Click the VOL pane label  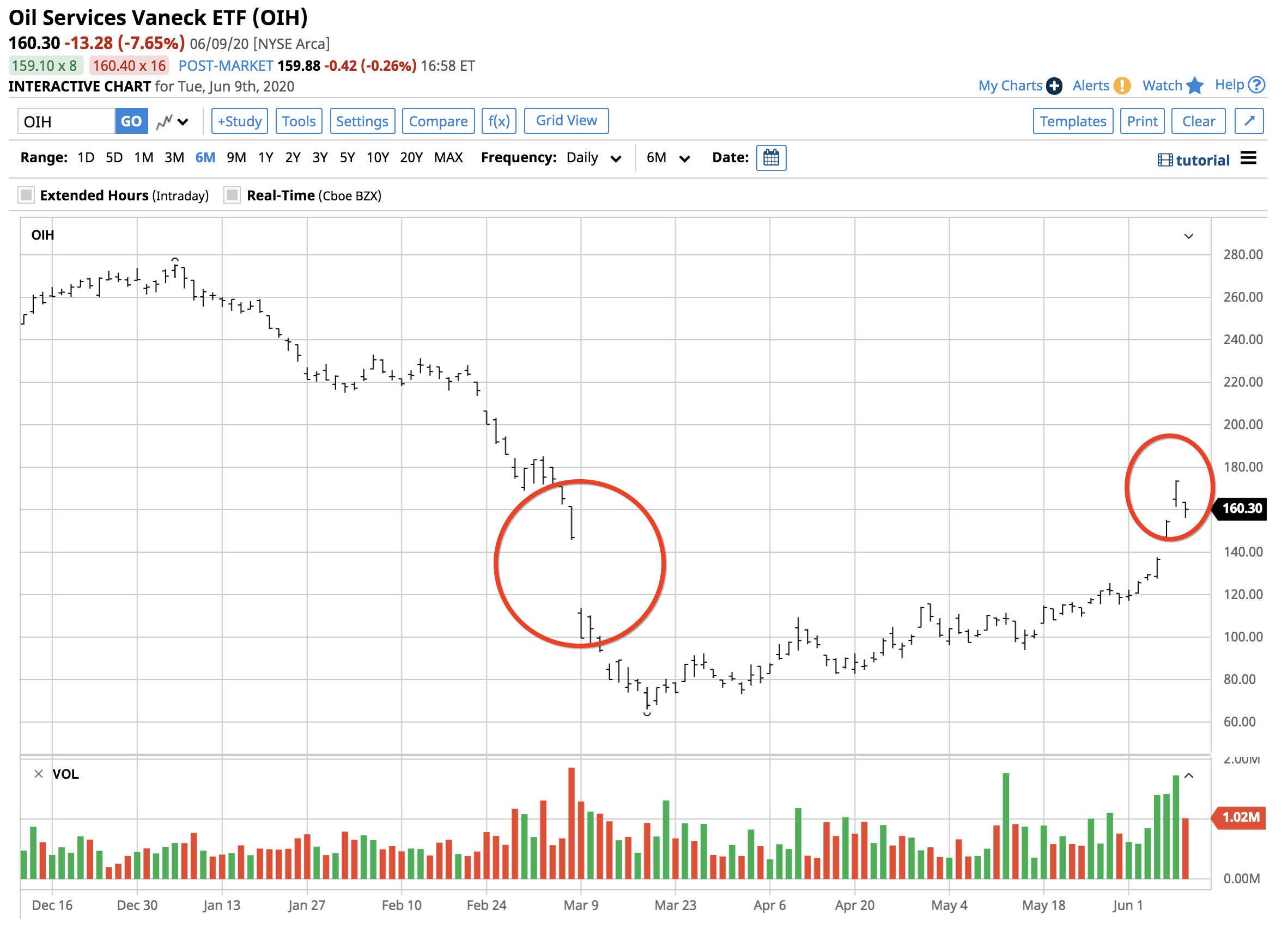point(66,775)
